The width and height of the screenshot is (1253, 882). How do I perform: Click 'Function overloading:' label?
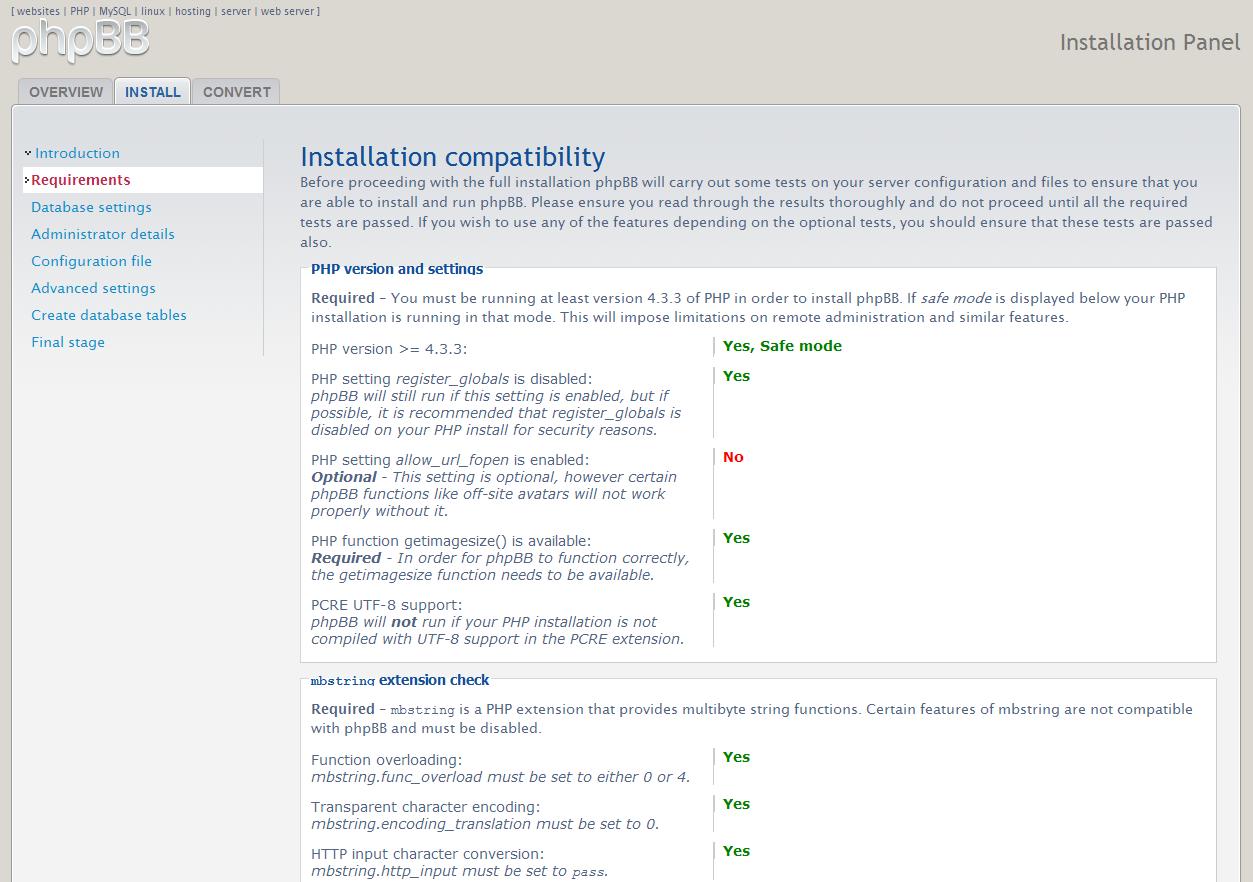point(387,760)
